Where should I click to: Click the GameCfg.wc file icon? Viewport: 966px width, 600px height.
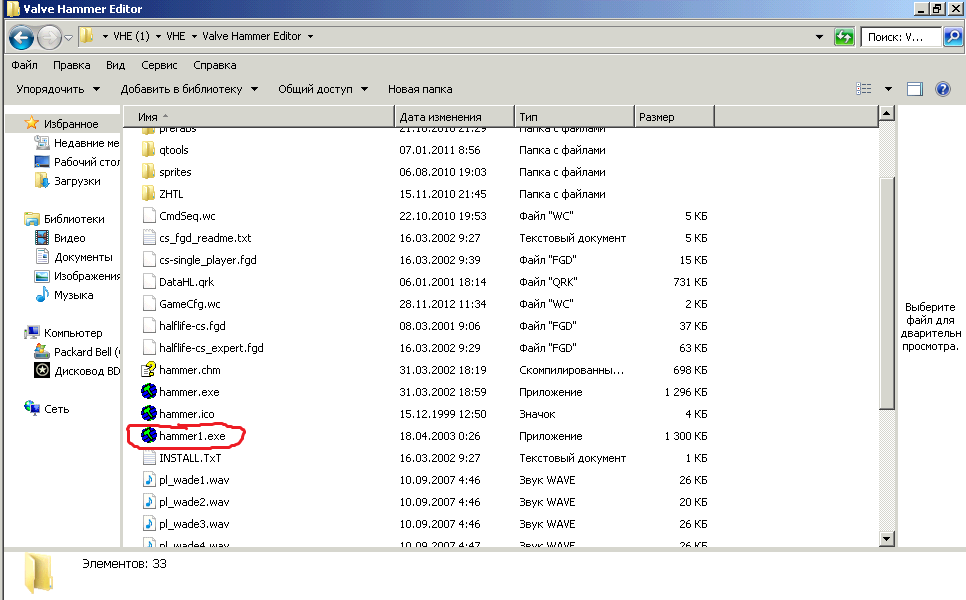pos(148,304)
